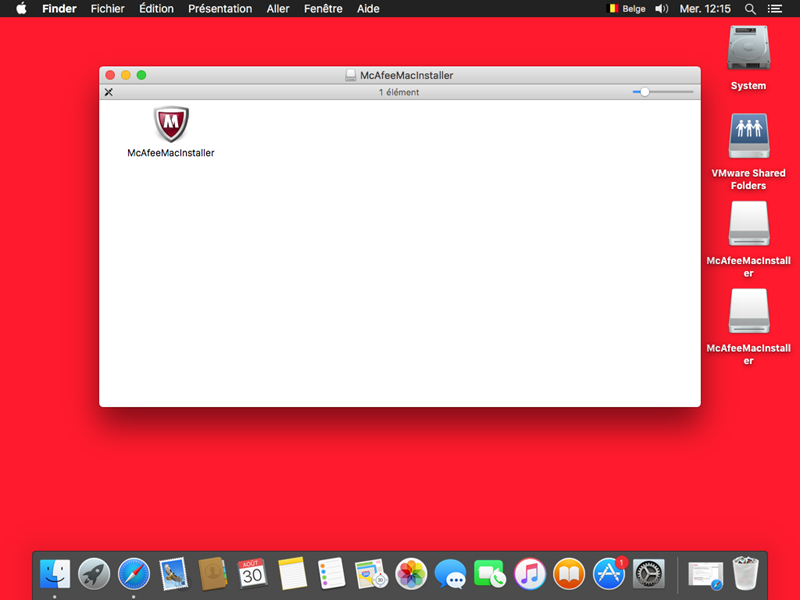Select the System hard drive on desktop

tap(748, 49)
